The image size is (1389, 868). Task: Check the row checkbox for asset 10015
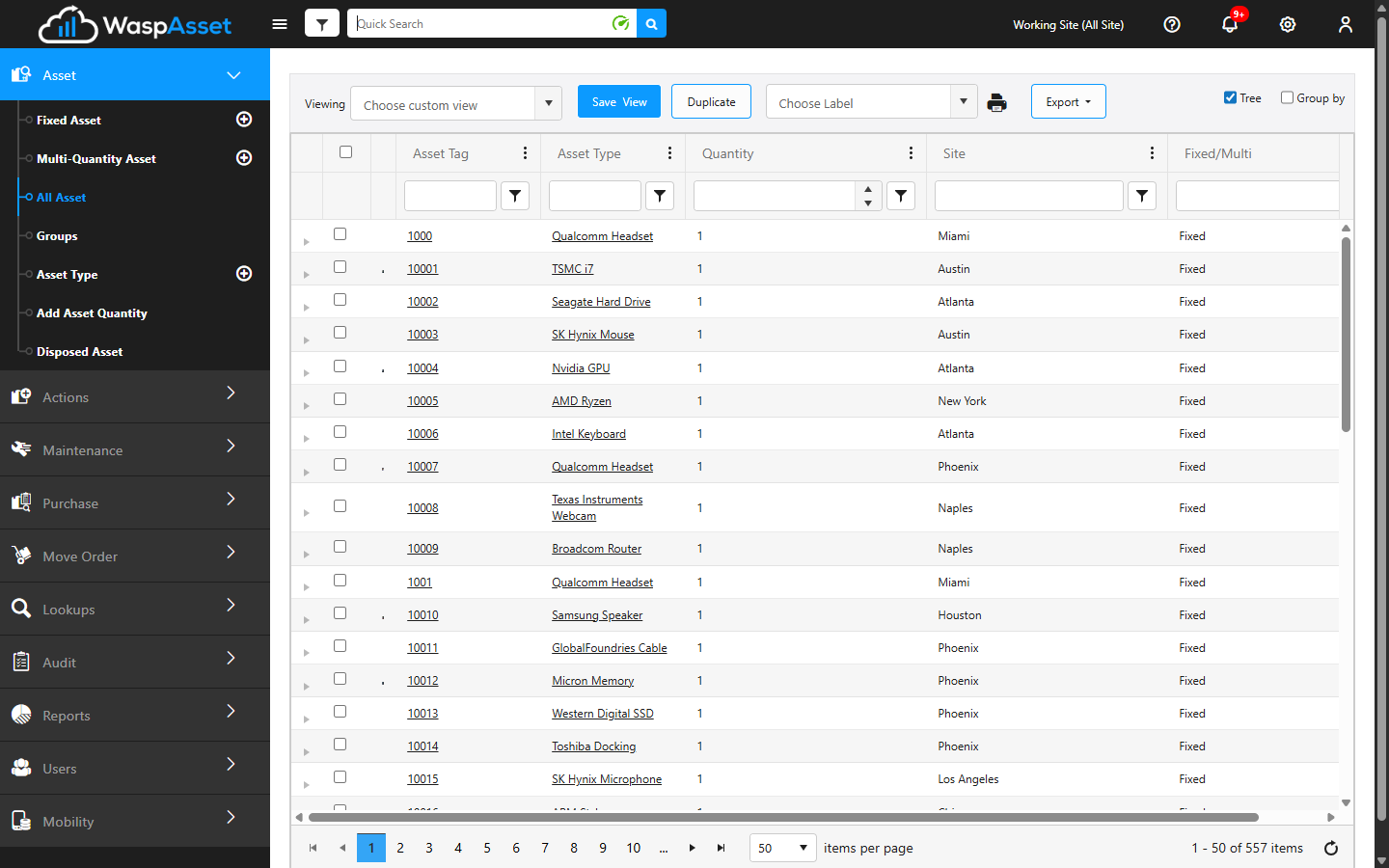point(340,777)
